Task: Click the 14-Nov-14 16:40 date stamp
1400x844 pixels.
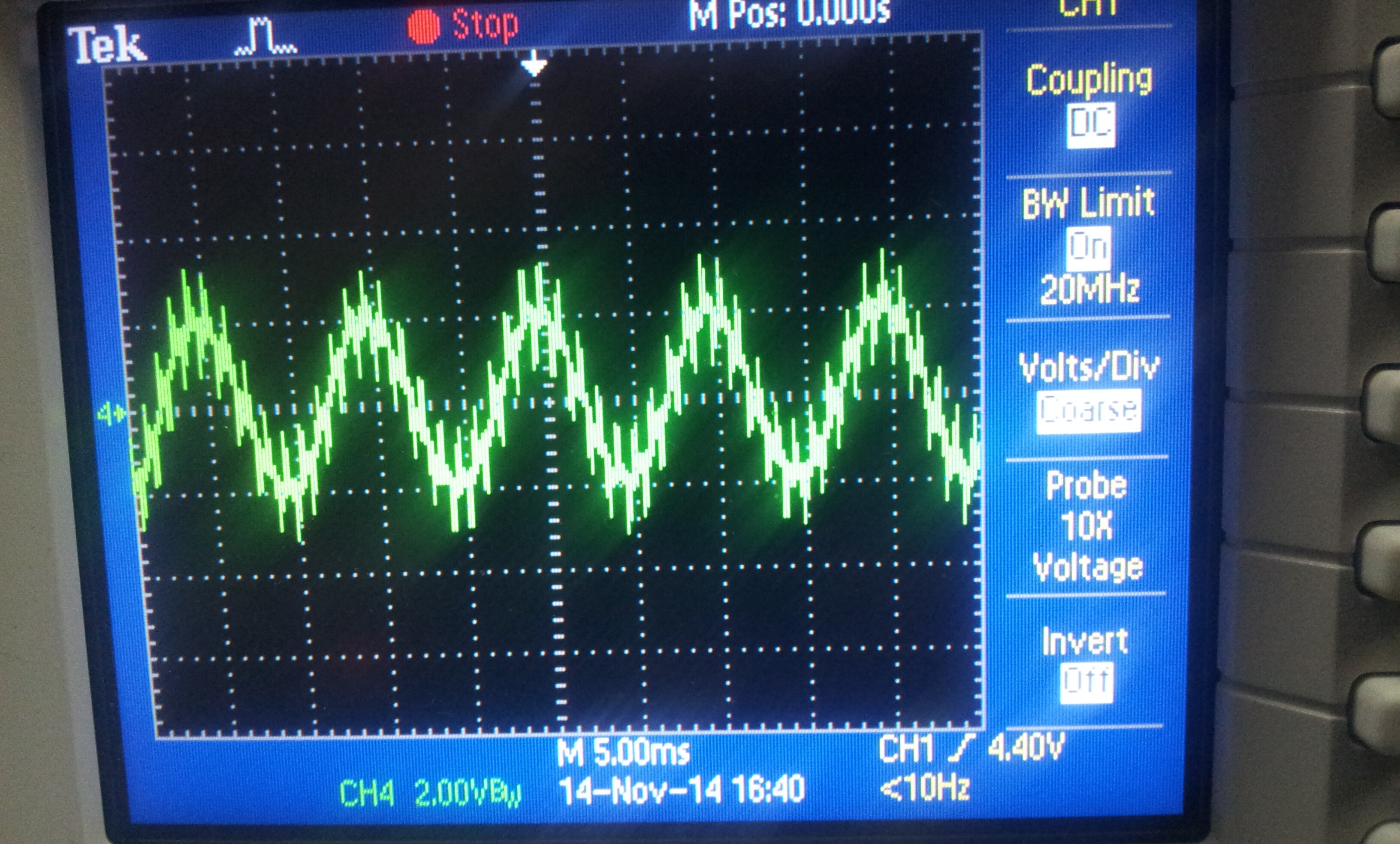Action: pyautogui.click(x=682, y=790)
